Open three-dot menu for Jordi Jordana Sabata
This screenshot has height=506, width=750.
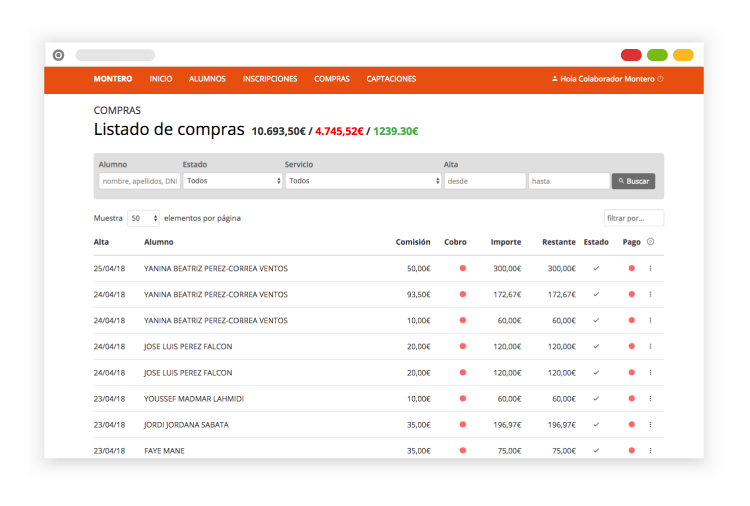pyautogui.click(x=650, y=424)
